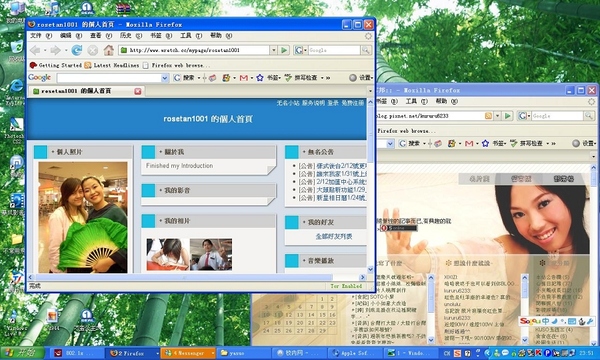Image resolution: width=600 pixels, height=360 pixels.
Task: Open 历史 menu in front Firefox window
Action: (x=131, y=36)
